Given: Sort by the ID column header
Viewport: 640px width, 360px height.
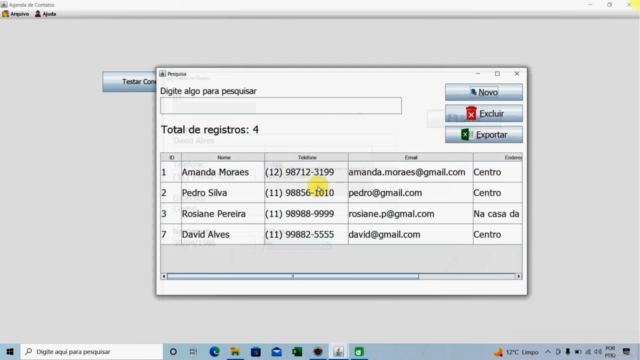Looking at the screenshot, I should (171, 158).
